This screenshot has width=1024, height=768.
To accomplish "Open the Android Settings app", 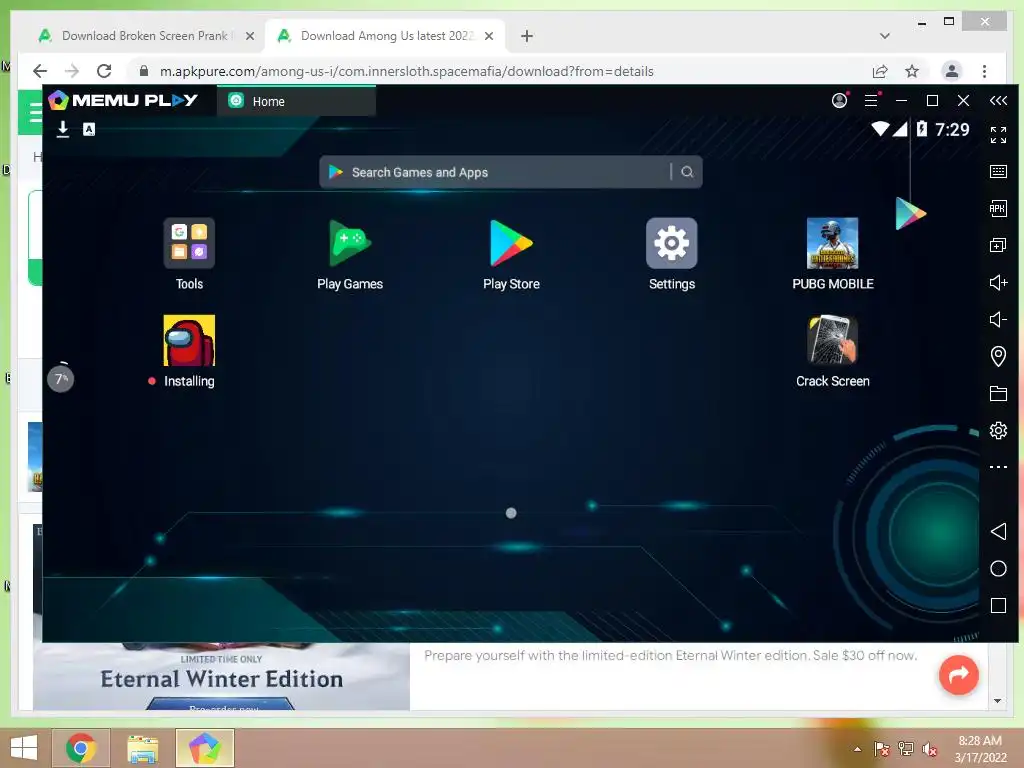I will click(671, 243).
